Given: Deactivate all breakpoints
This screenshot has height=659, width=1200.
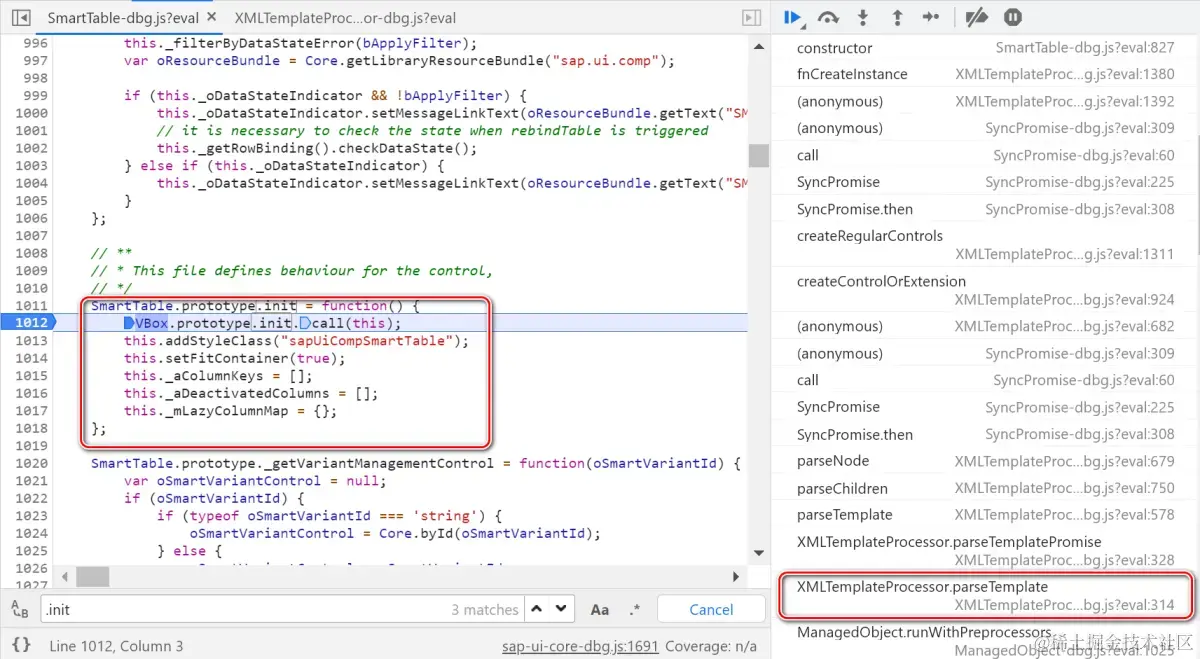Looking at the screenshot, I should [978, 17].
